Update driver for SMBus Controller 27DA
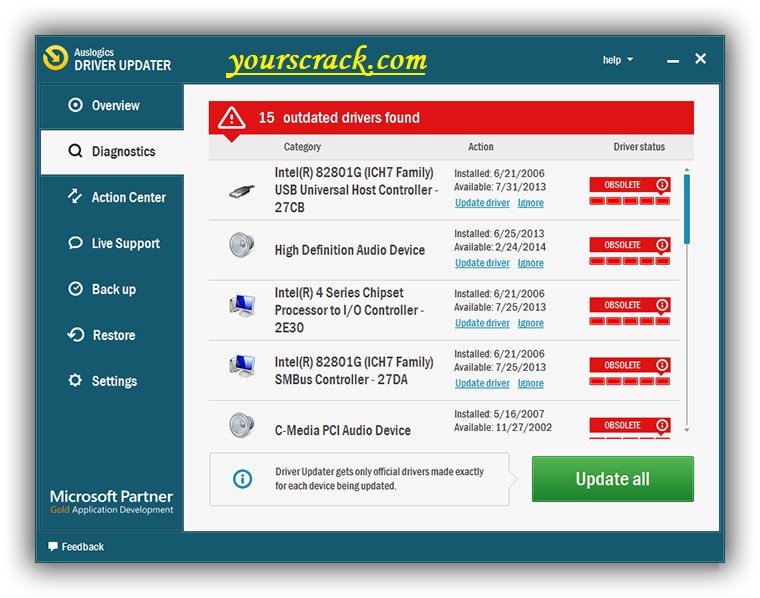This screenshot has width=760, height=598. (482, 383)
